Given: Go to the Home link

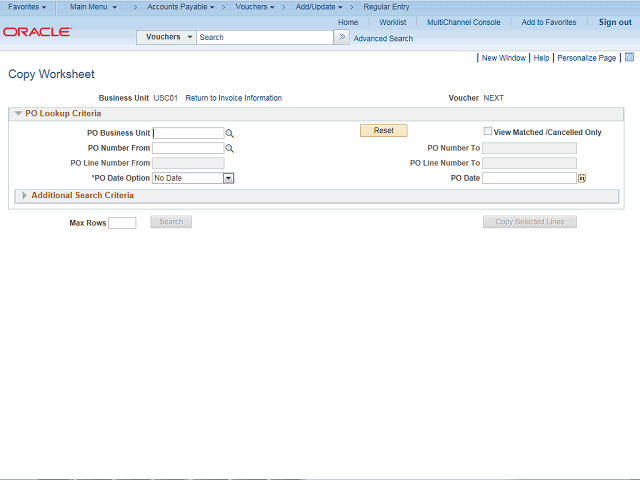Looking at the screenshot, I should click(x=348, y=22).
